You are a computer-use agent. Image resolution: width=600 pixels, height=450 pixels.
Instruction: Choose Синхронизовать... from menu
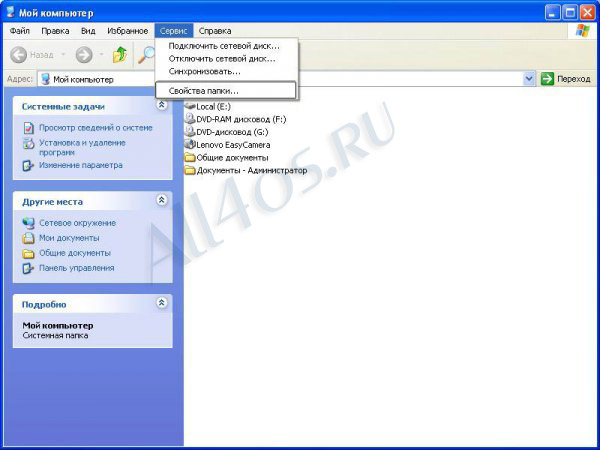[227, 71]
